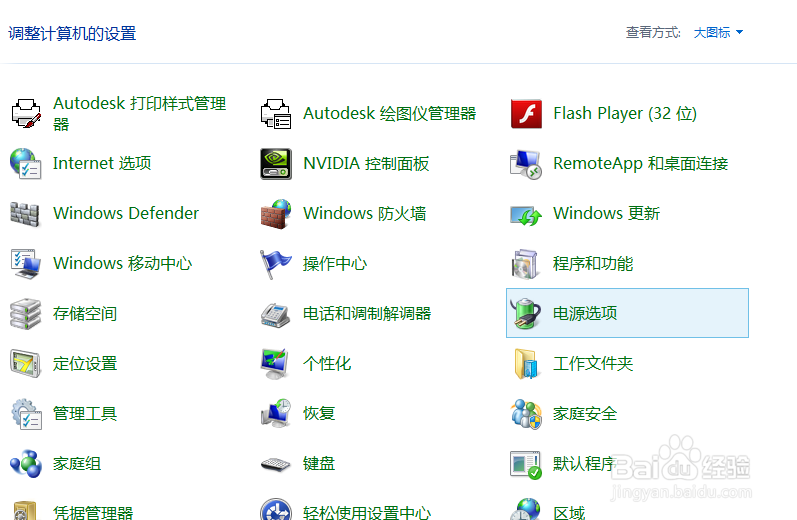Select the 存储空间 text

coord(85,313)
